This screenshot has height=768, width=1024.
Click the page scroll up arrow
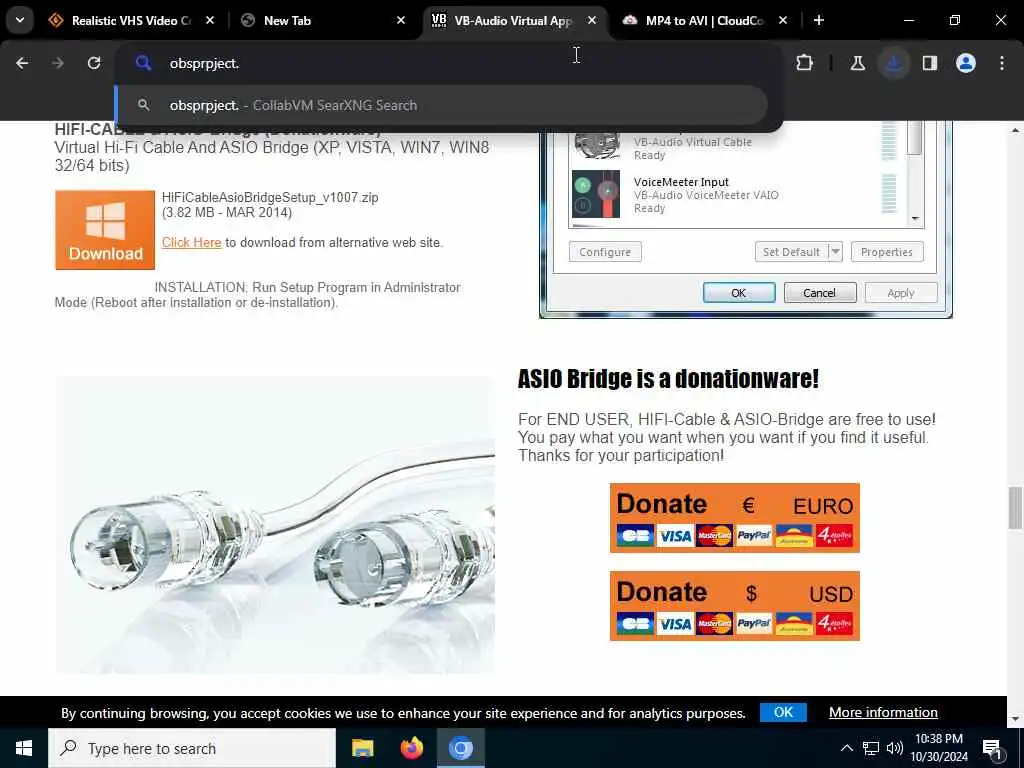(1015, 130)
